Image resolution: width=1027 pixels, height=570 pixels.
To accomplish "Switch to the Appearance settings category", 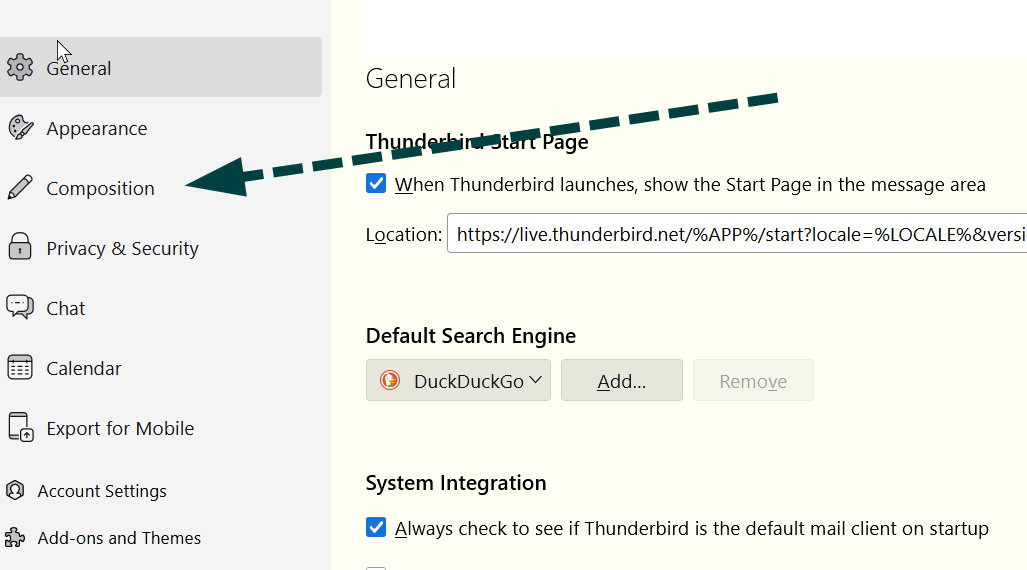I will click(96, 128).
